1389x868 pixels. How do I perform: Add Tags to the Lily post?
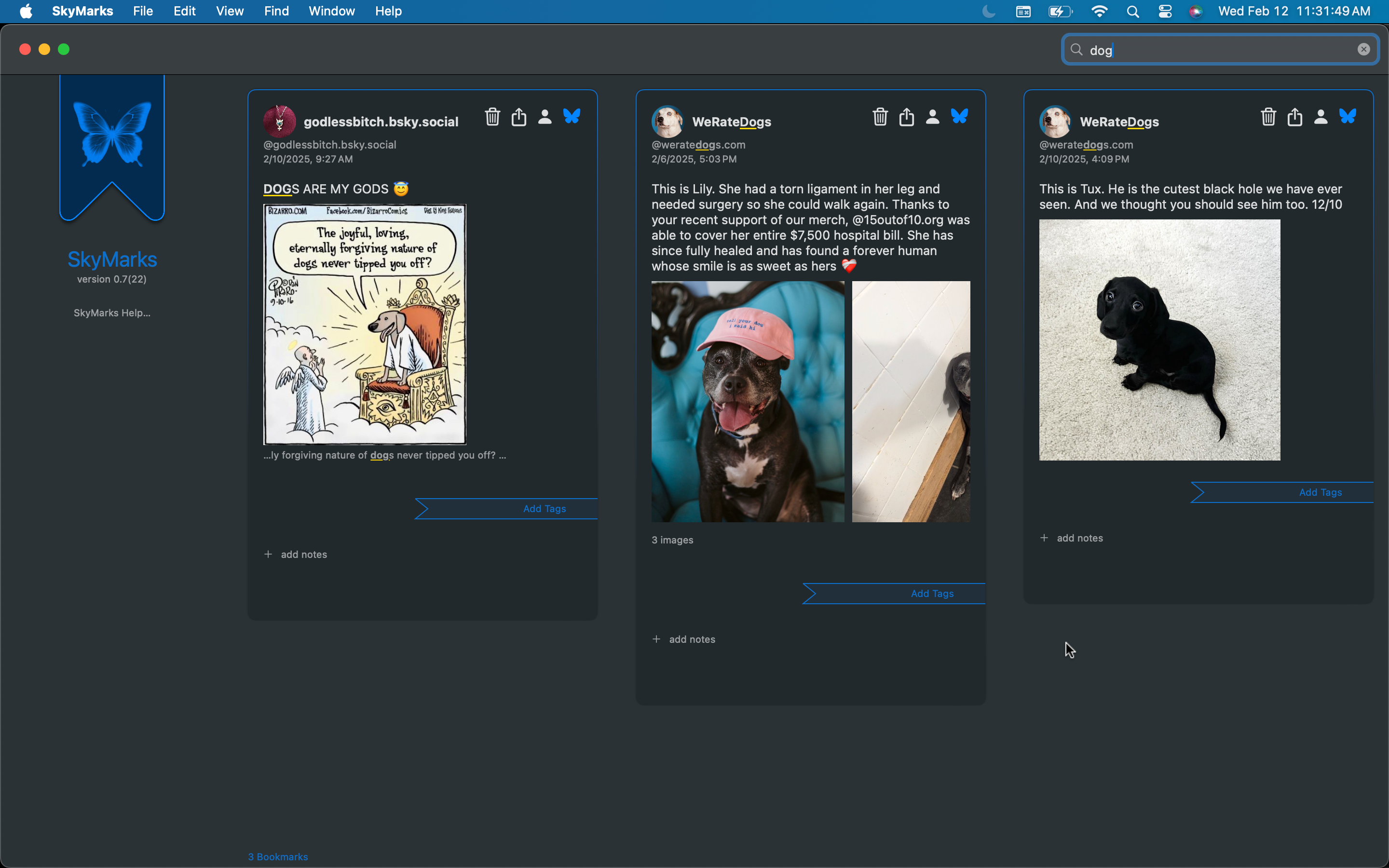(932, 594)
